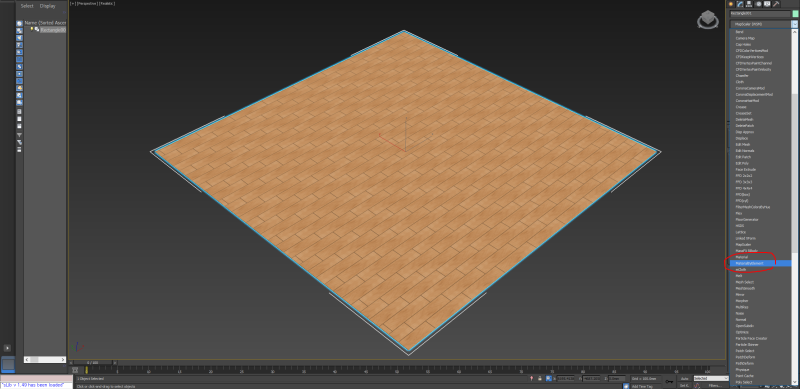Screen dimensions: 800x389
Task: Open the Create command panel tab
Action: [731, 4]
